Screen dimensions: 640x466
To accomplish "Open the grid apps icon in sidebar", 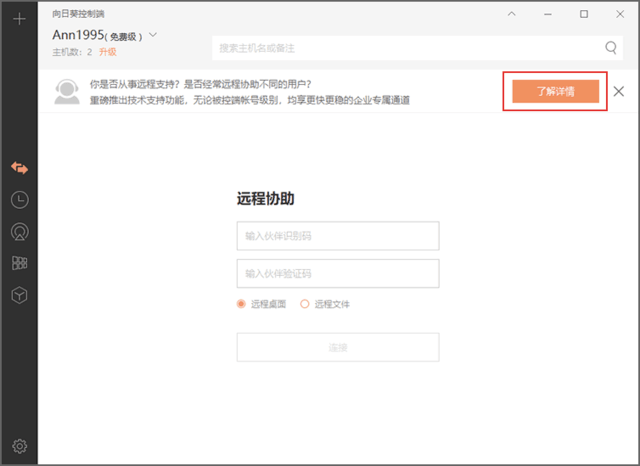I will [19, 263].
